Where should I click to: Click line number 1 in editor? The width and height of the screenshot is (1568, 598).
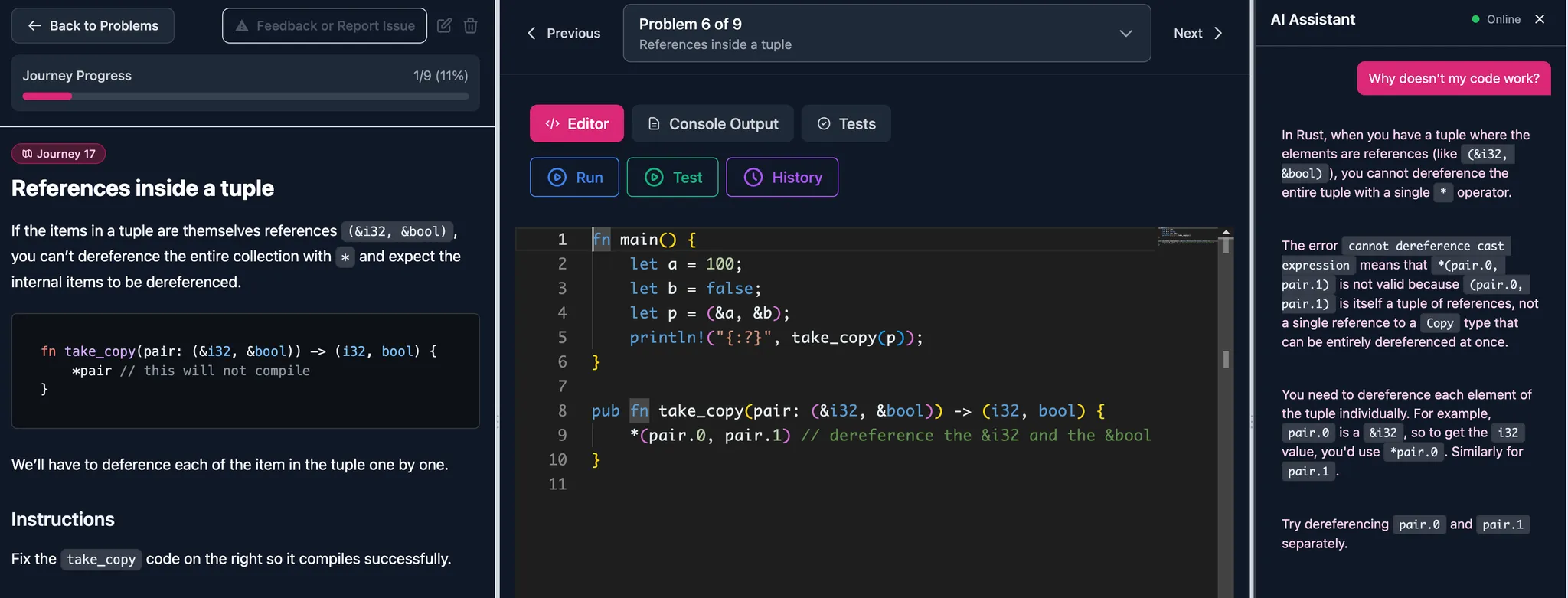(x=562, y=239)
